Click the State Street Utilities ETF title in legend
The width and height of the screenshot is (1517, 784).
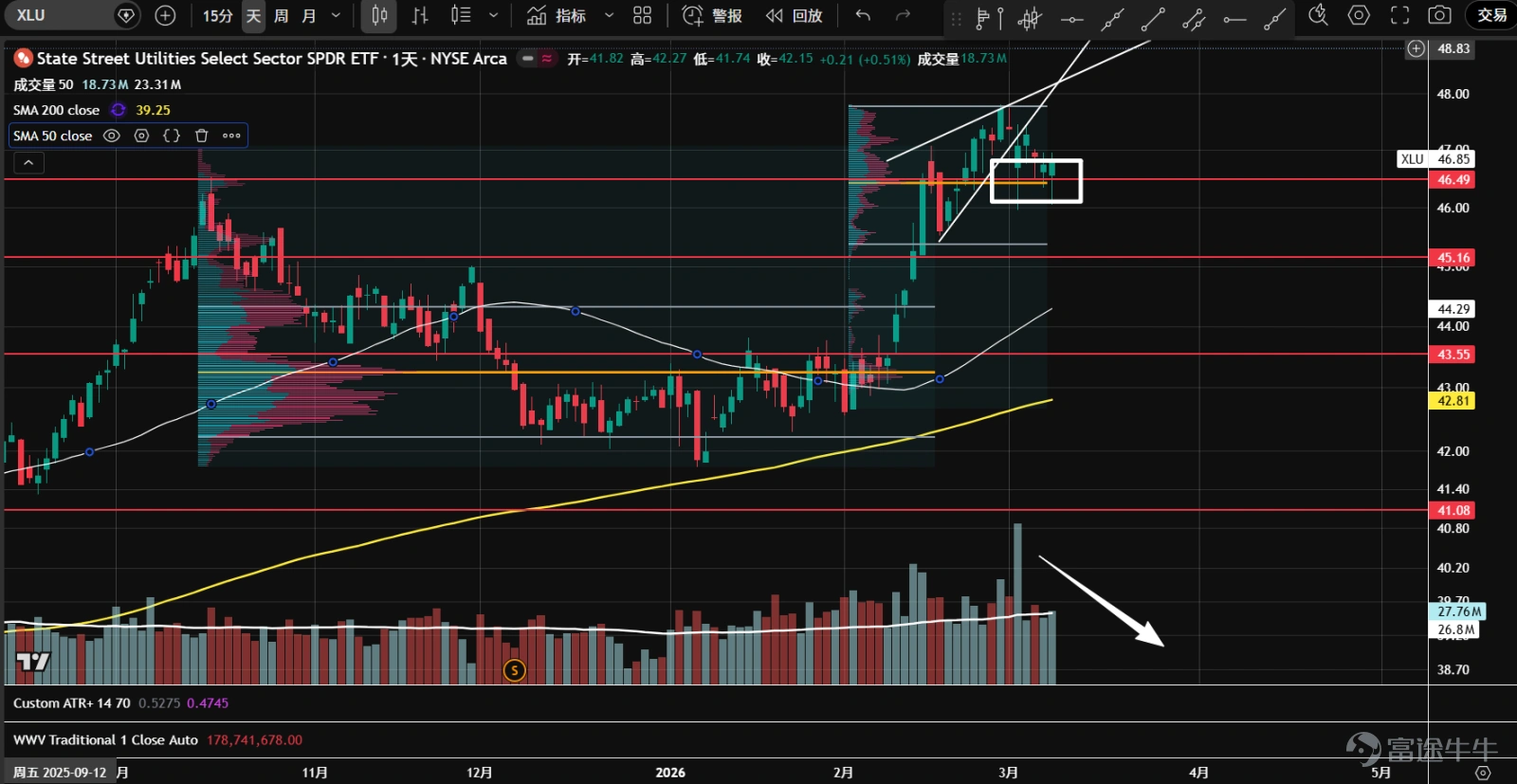pyautogui.click(x=271, y=59)
